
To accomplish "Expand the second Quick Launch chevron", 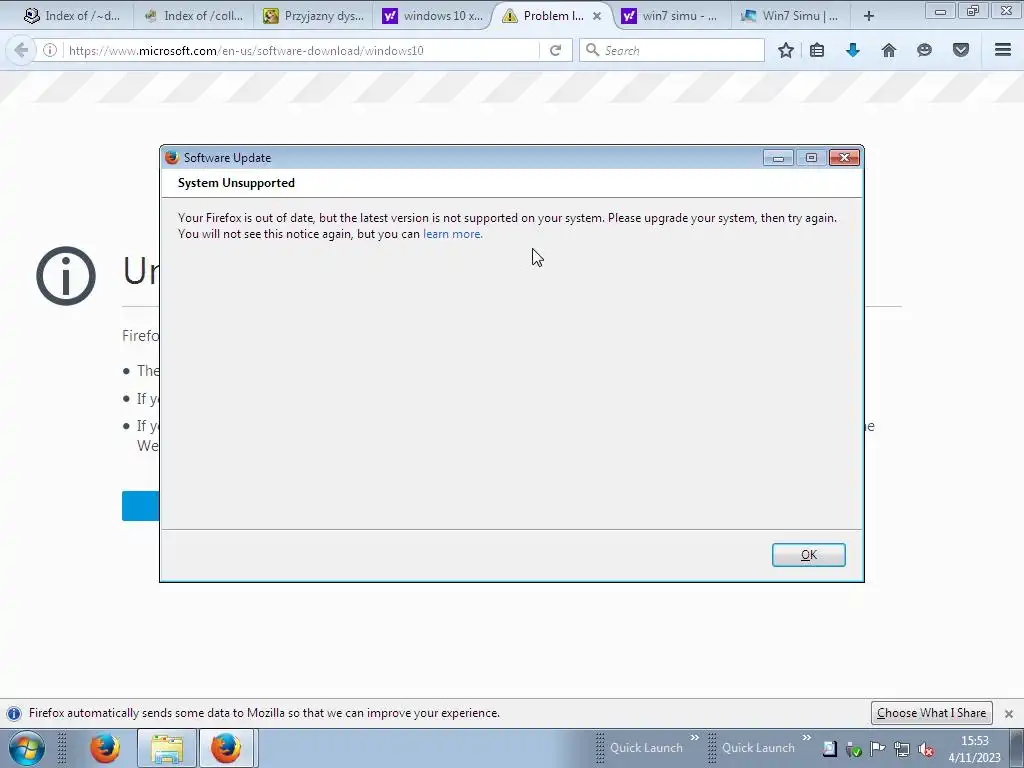I will coord(807,738).
